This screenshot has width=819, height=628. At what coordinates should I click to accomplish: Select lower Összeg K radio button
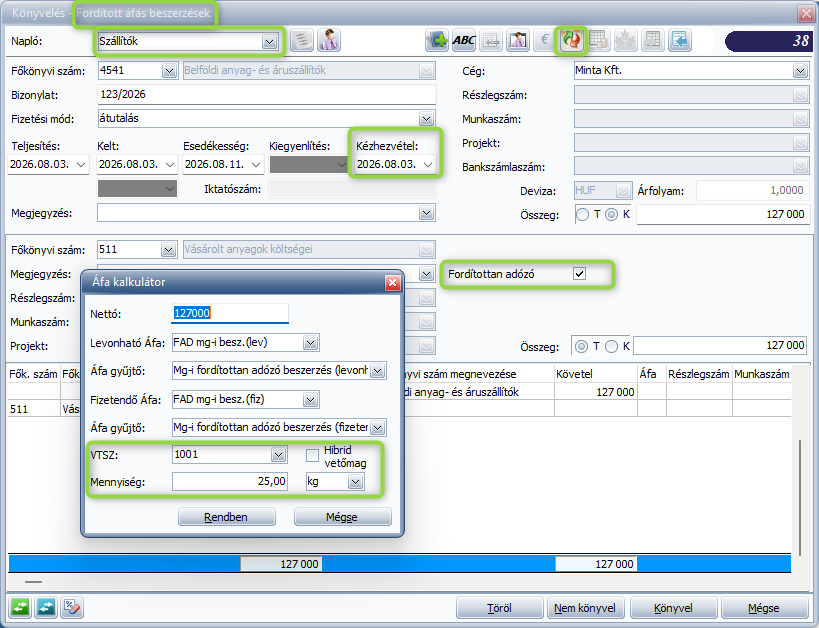[x=611, y=346]
